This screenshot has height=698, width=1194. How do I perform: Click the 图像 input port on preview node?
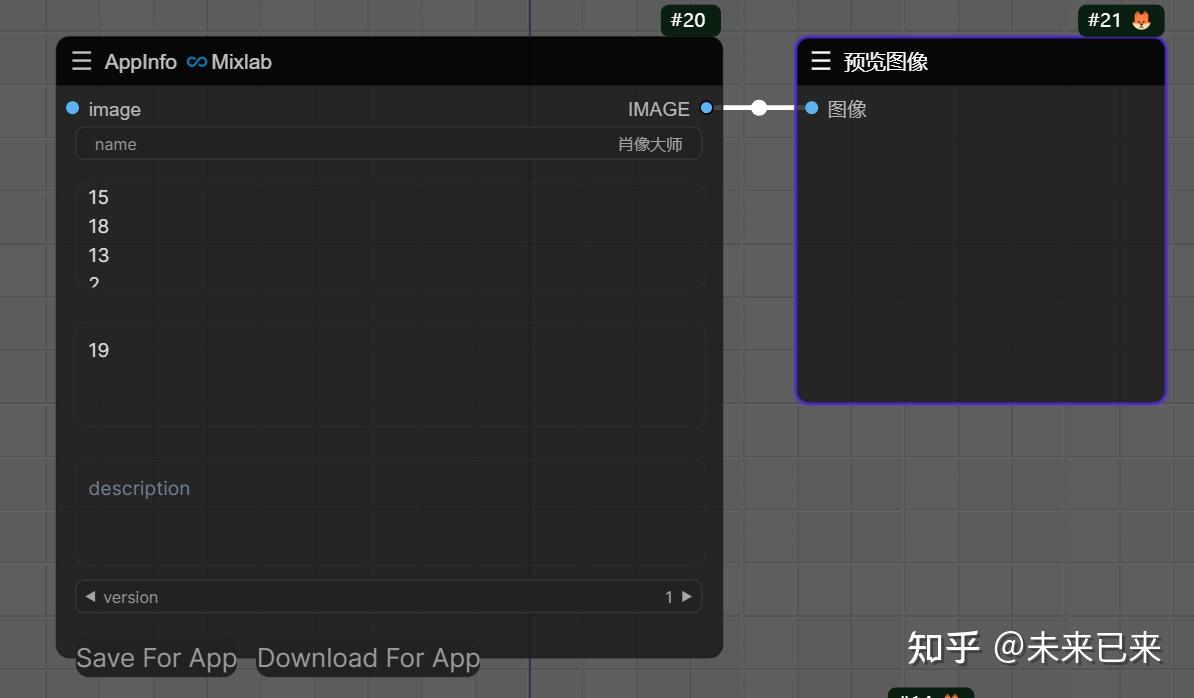pos(811,108)
